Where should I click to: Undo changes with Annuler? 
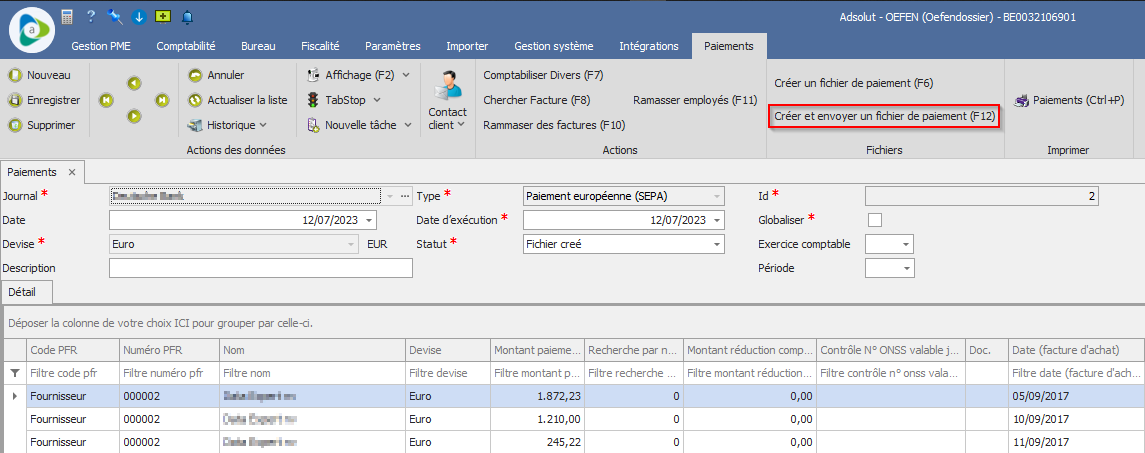click(217, 75)
